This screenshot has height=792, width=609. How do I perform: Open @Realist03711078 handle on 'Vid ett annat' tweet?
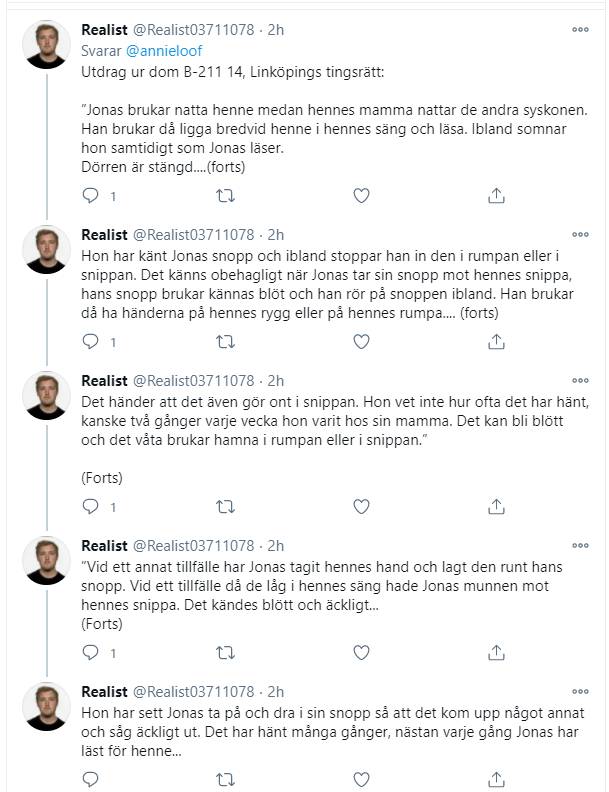point(193,546)
